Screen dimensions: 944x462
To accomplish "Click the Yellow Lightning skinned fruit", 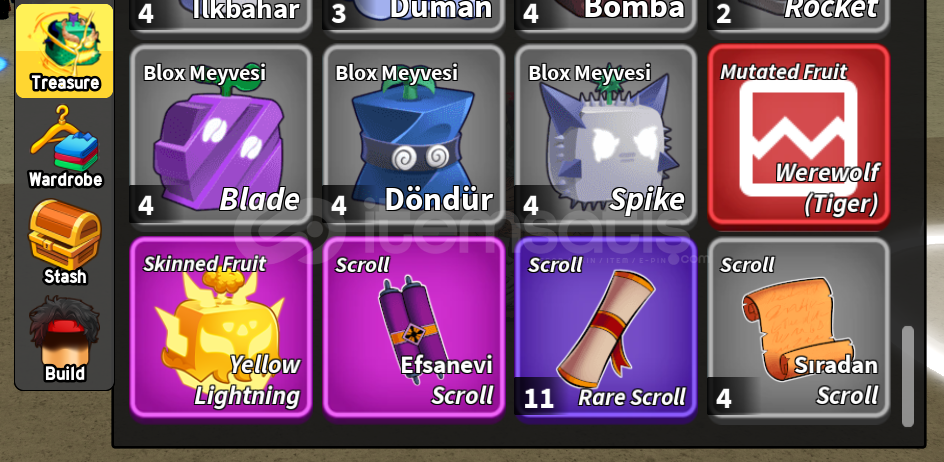I will (x=220, y=327).
